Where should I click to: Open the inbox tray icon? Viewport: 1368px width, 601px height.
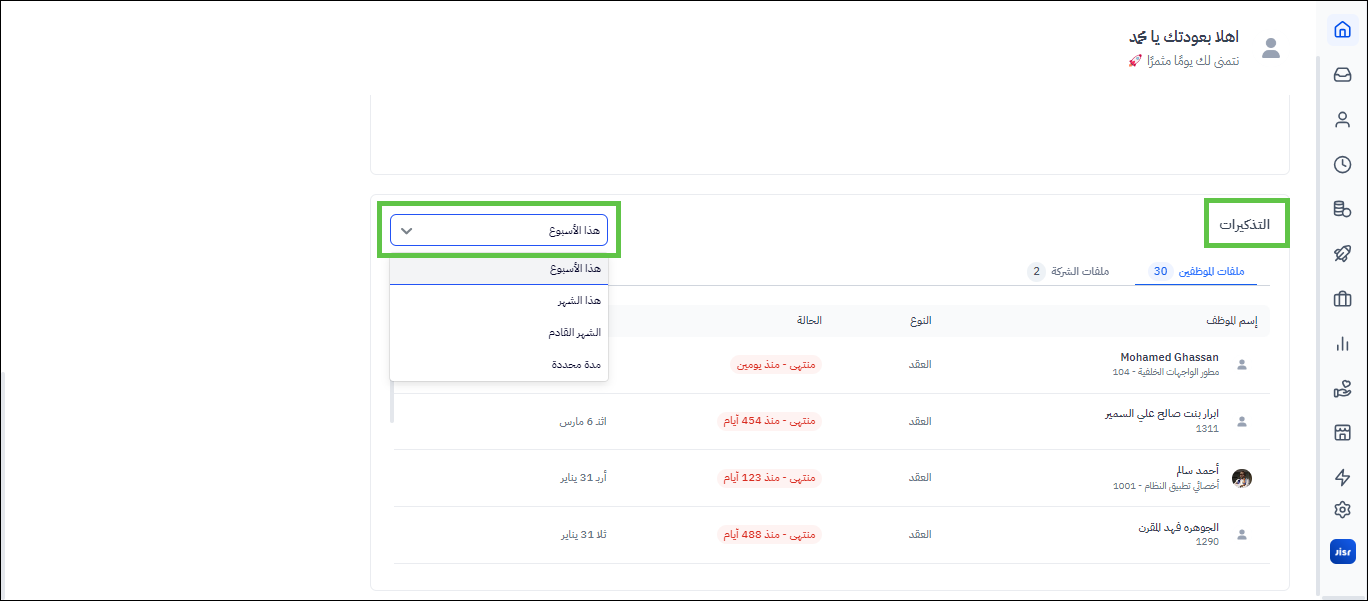(1342, 75)
